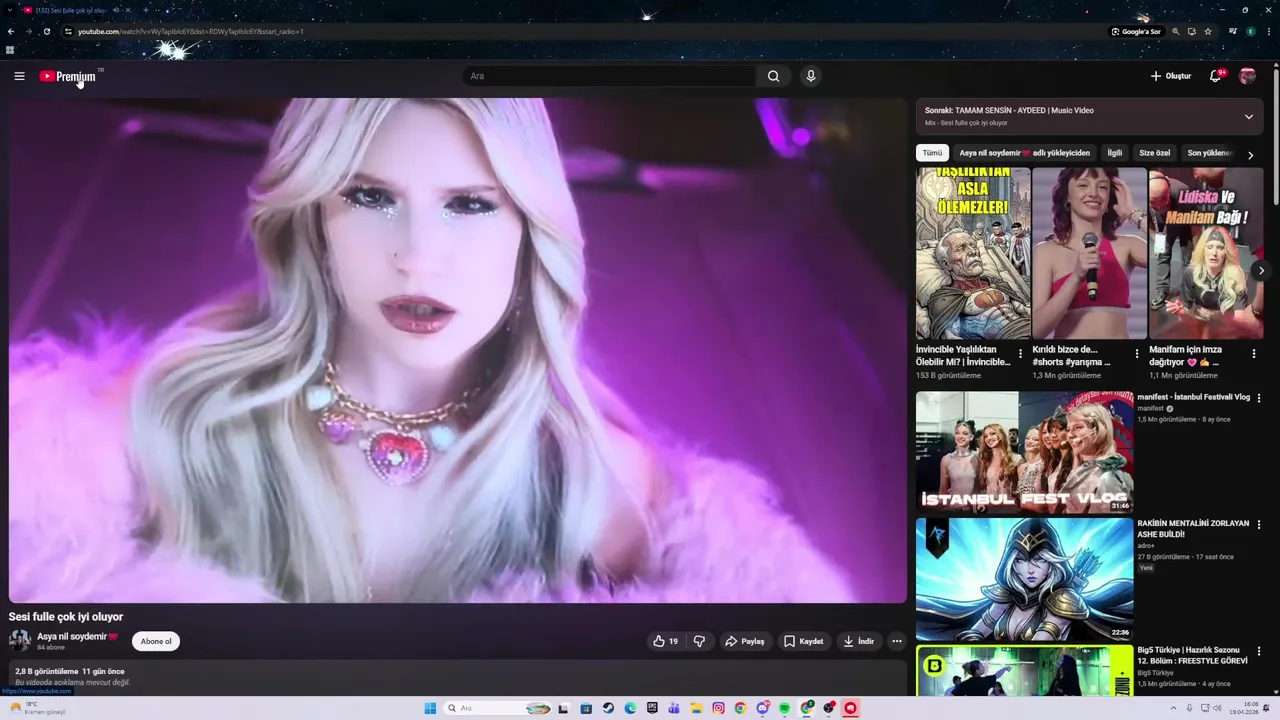Download video with İndir button
The image size is (1280, 720).
[x=859, y=641]
